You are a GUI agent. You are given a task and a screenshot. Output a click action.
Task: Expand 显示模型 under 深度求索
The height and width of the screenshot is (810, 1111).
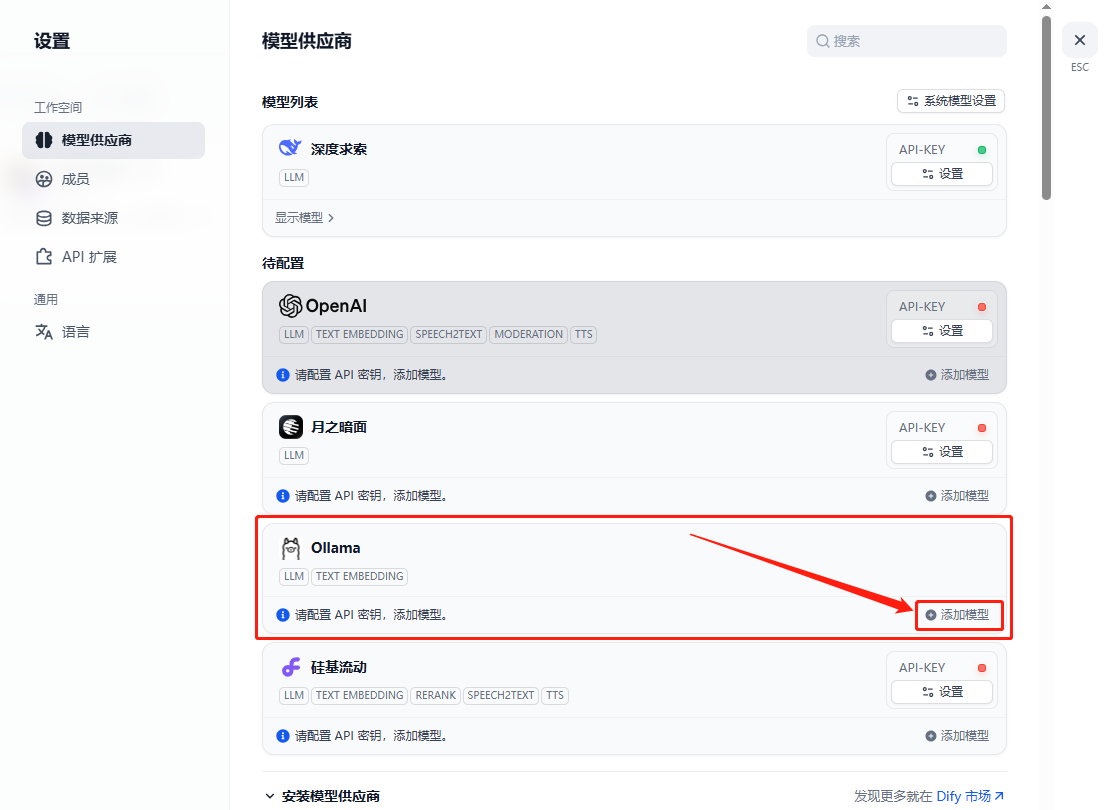click(304, 218)
